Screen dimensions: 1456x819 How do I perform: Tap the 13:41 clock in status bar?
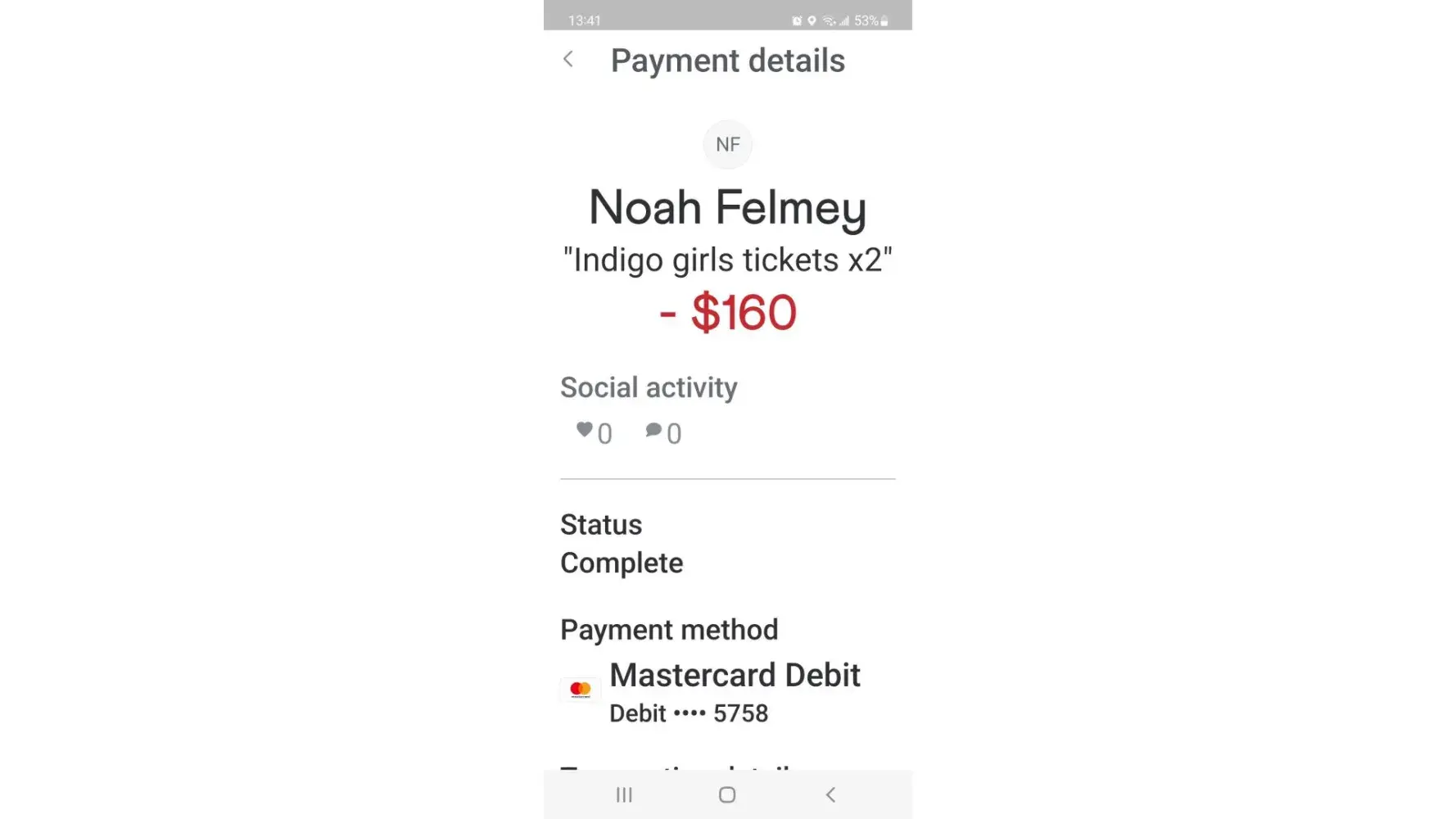point(585,20)
